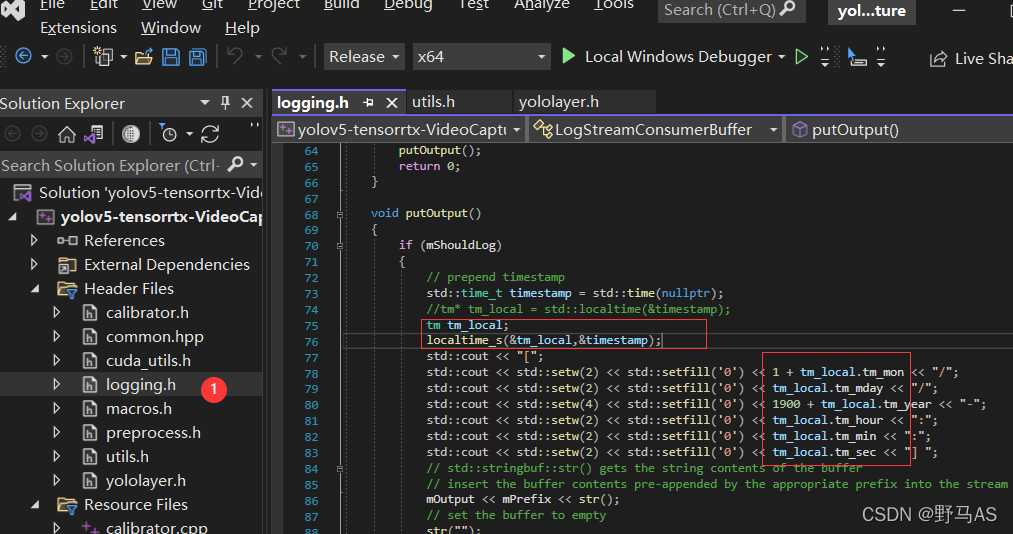Click Show All Files globe icon
This screenshot has width=1013, height=534.
tap(131, 134)
